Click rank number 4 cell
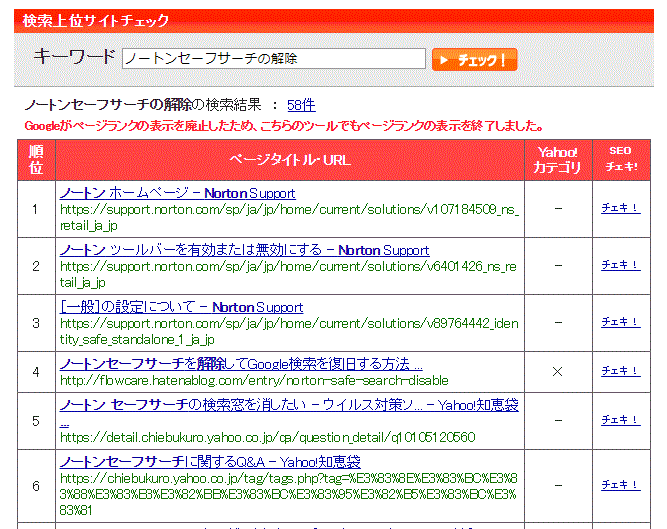667x529 pixels. point(36,372)
